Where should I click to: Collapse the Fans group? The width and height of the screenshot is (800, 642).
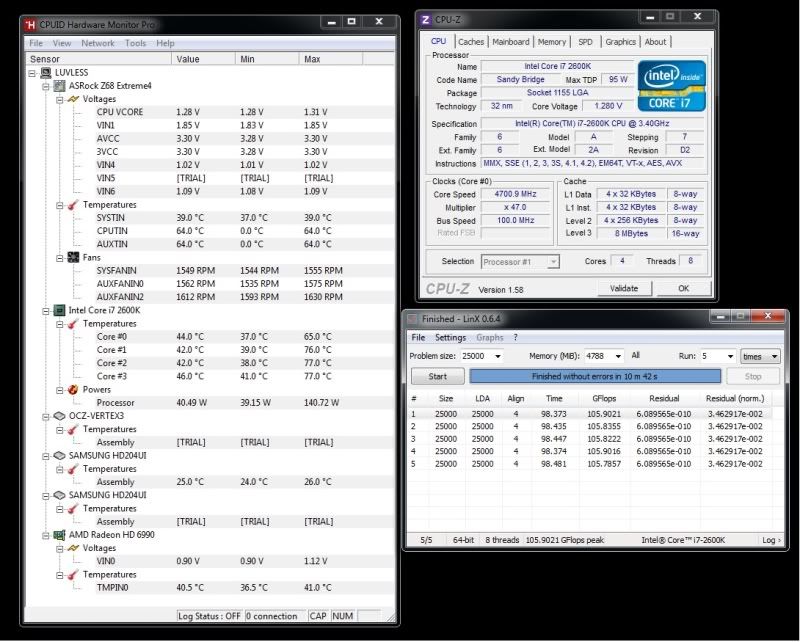point(60,258)
